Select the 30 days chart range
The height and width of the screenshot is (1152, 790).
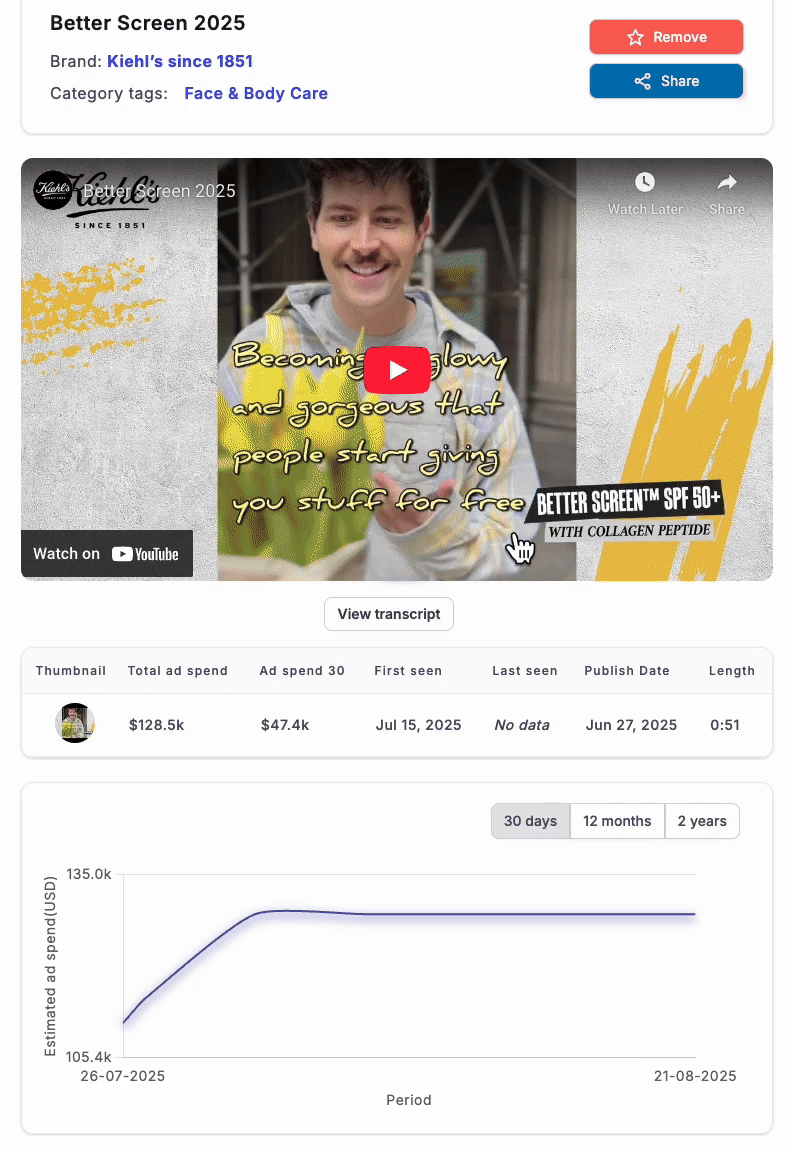click(x=531, y=821)
